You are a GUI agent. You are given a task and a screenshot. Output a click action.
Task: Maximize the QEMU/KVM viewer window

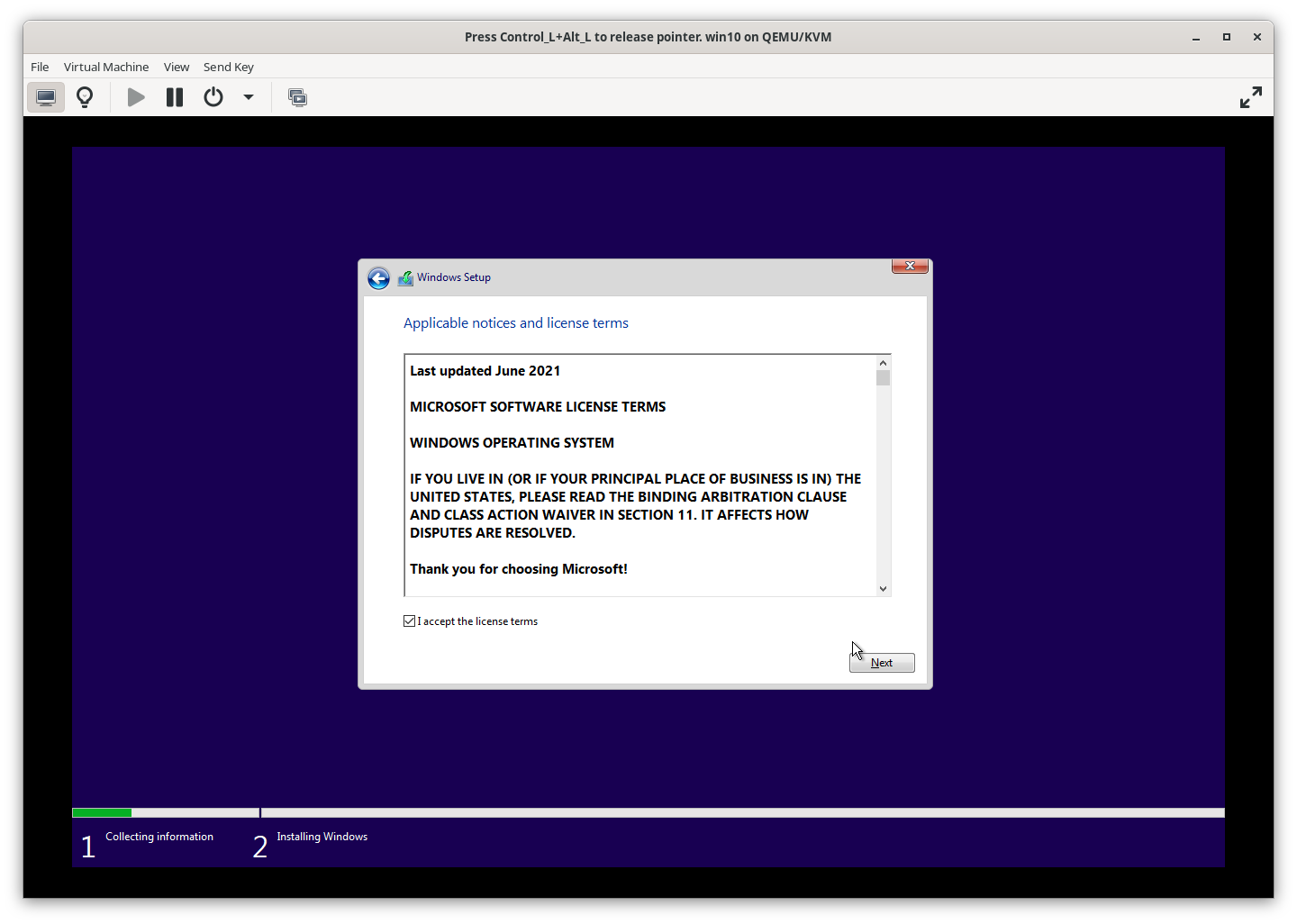[x=1226, y=37]
